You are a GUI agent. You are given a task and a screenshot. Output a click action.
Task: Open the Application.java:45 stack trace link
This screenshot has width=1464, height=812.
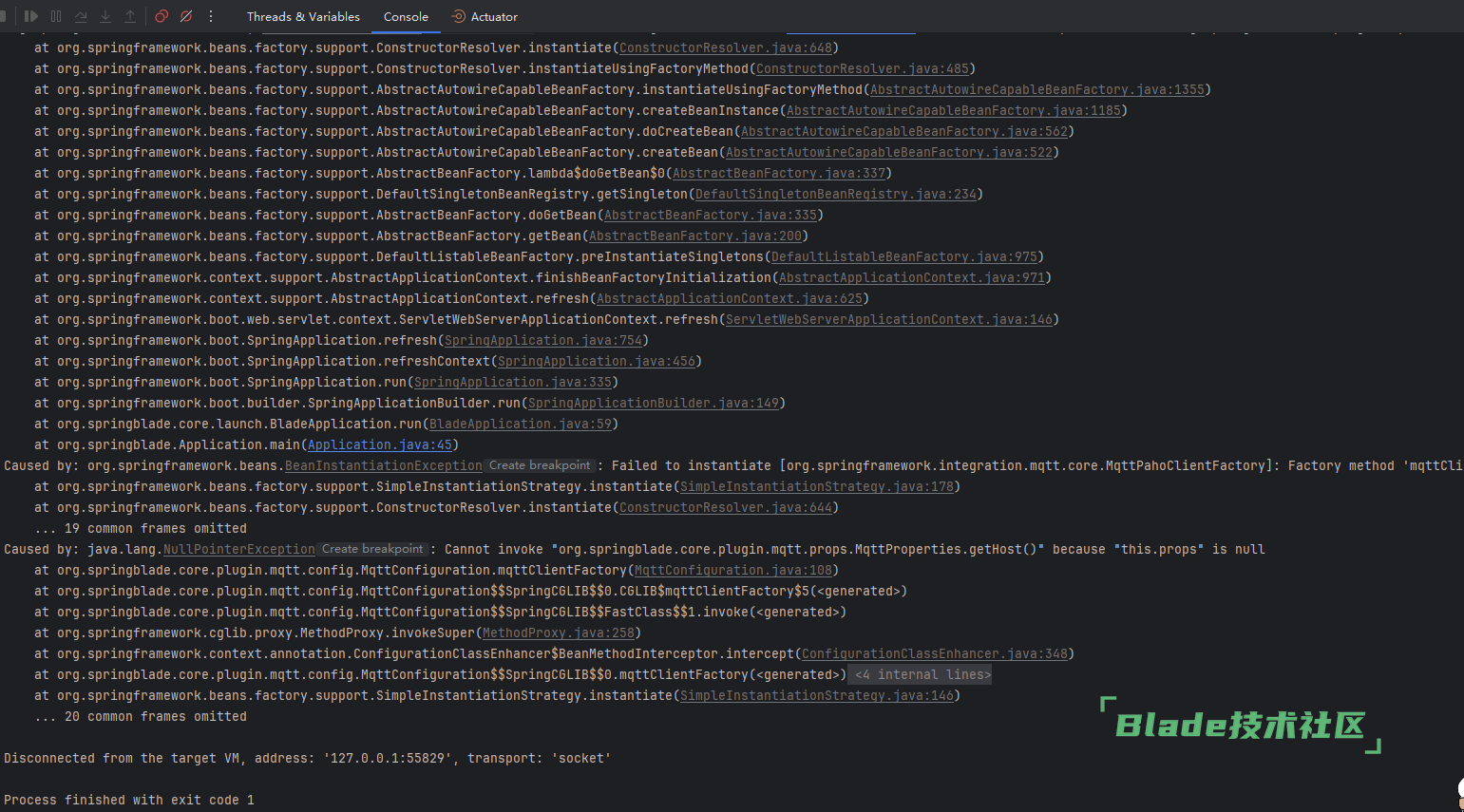pyautogui.click(x=379, y=444)
